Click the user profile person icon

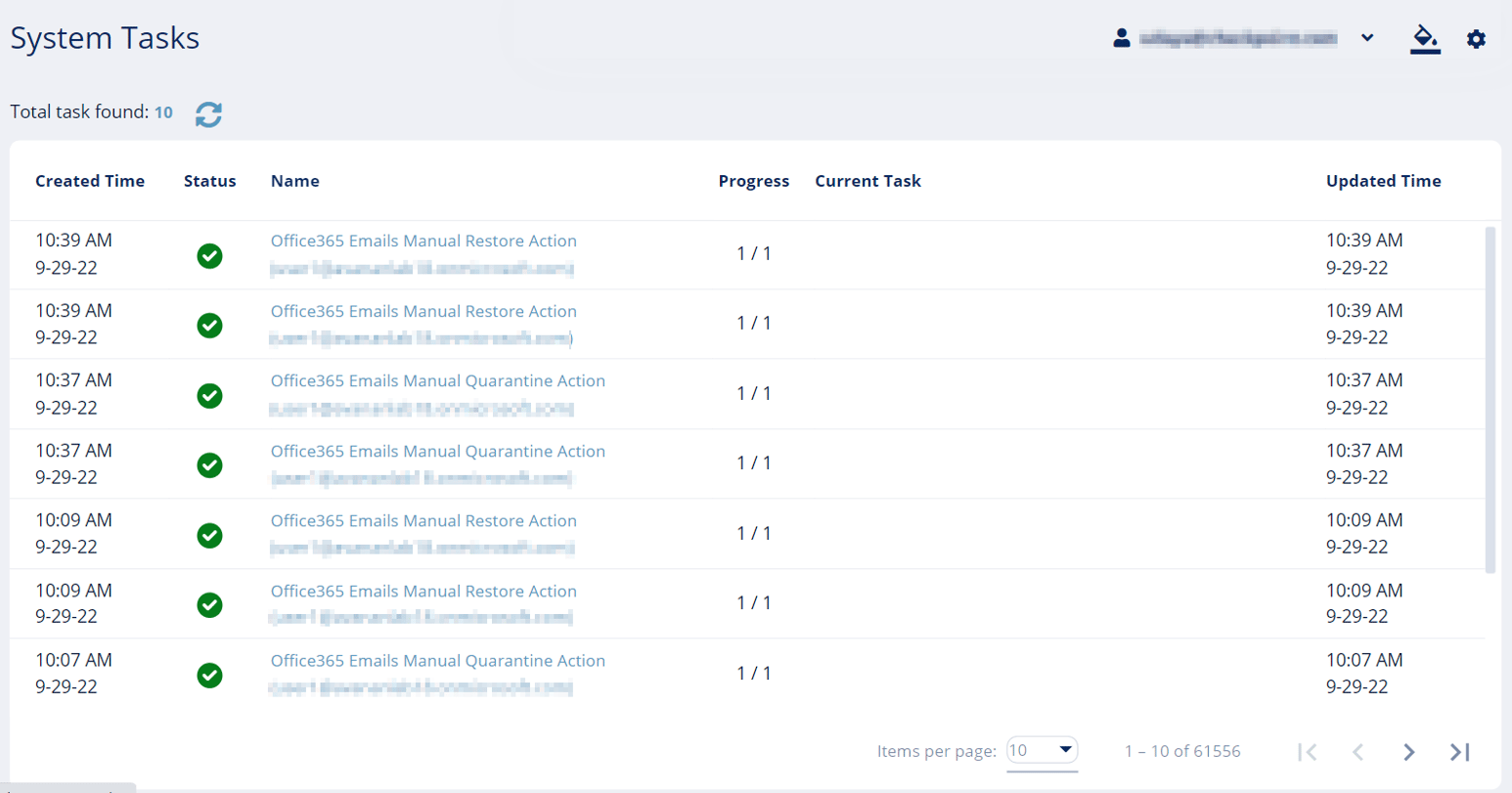click(1124, 37)
